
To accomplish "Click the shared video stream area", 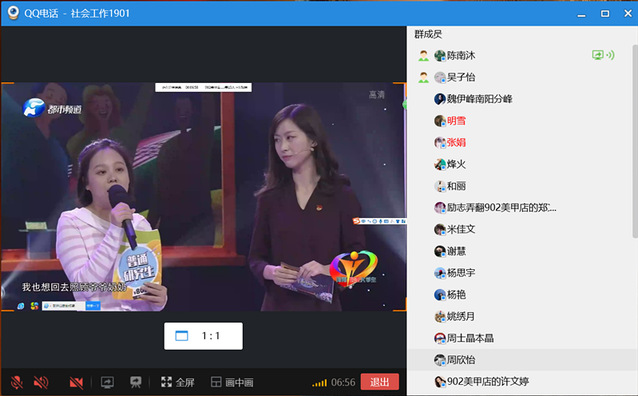I will click(203, 197).
